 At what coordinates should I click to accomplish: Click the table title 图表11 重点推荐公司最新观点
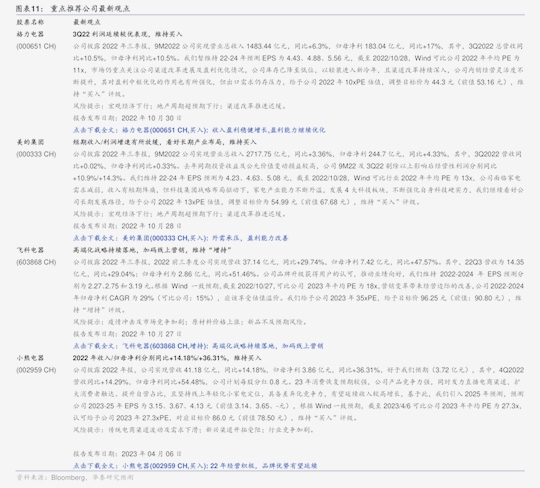[x=73, y=9]
